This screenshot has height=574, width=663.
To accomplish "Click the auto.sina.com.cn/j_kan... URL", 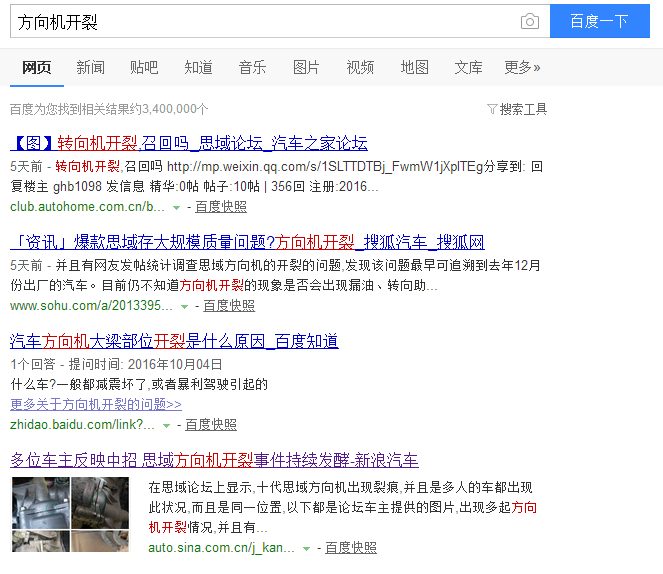I will (x=221, y=548).
